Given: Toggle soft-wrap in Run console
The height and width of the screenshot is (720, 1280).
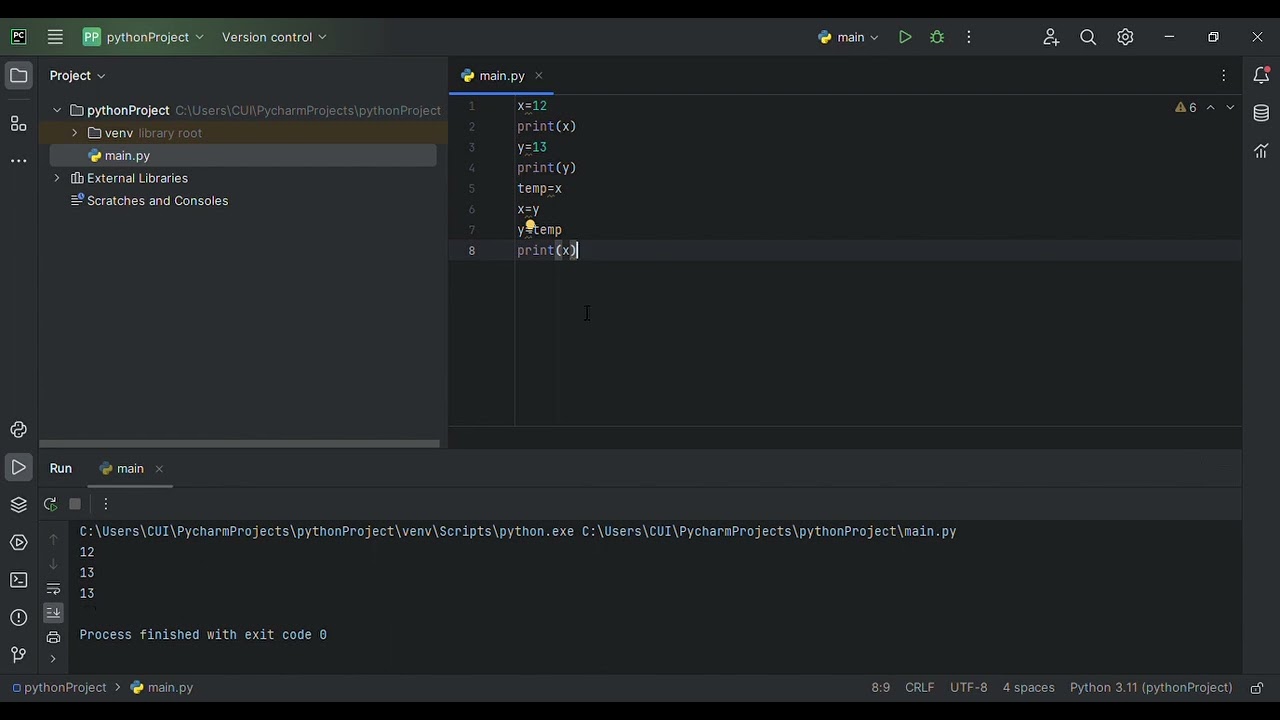Looking at the screenshot, I should 54,589.
